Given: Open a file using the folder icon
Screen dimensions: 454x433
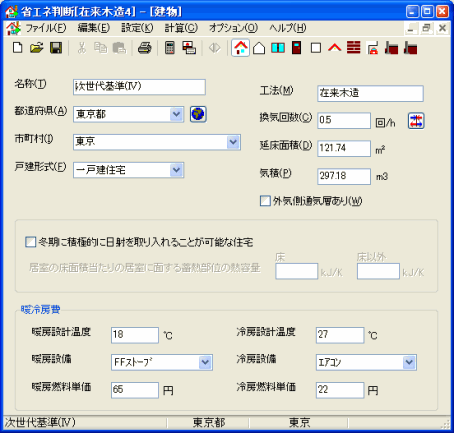Looking at the screenshot, I should [x=37, y=48].
